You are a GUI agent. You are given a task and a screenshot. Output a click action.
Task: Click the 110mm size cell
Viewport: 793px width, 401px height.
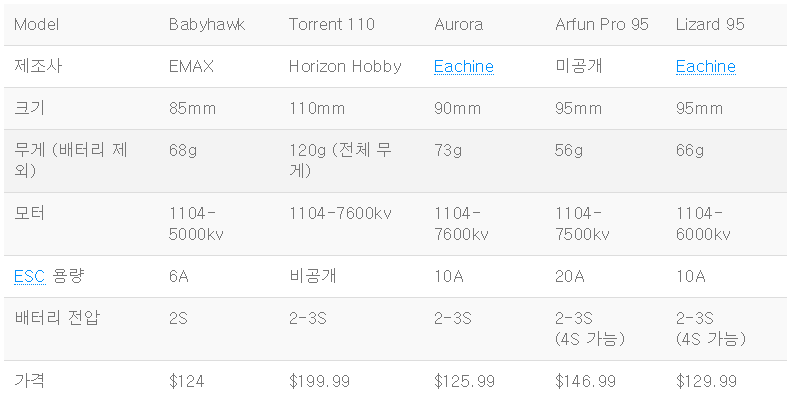click(317, 108)
